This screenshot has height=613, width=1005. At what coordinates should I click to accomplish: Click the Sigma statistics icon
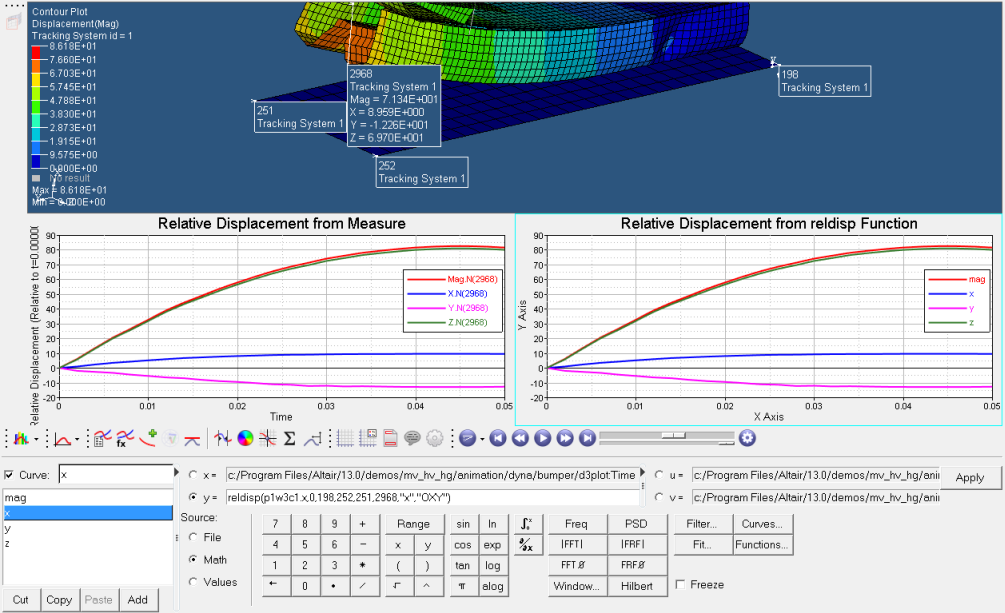[290, 438]
